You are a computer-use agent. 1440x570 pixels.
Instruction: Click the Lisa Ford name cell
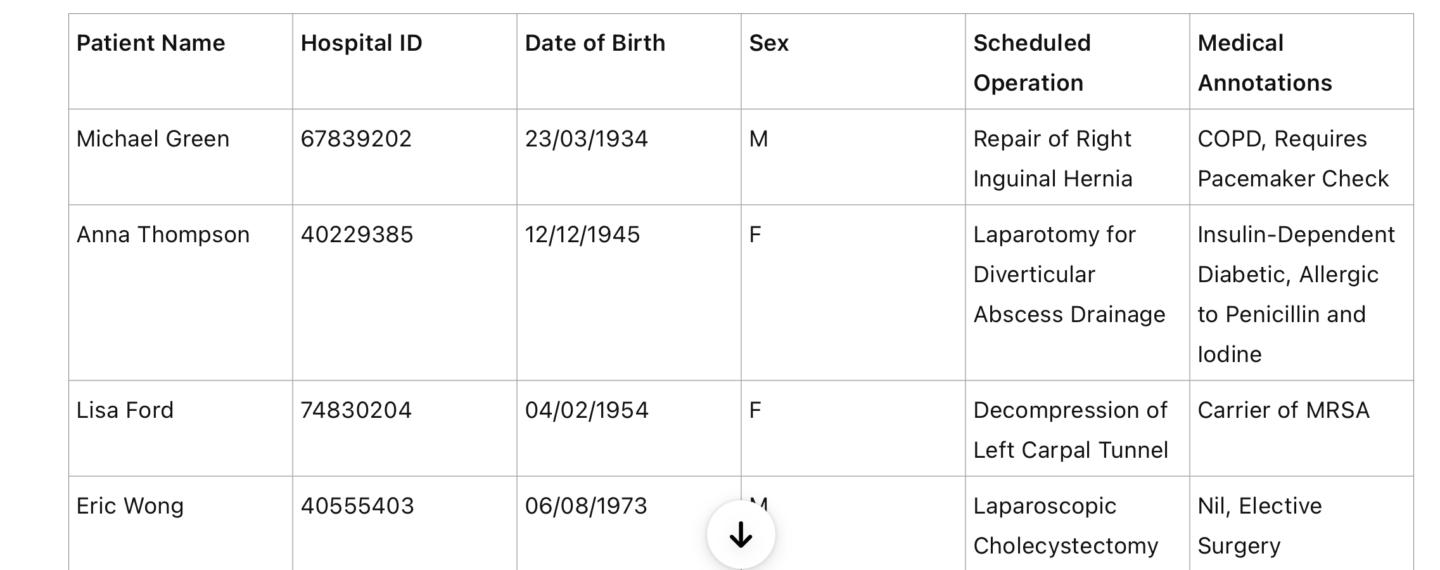125,411
